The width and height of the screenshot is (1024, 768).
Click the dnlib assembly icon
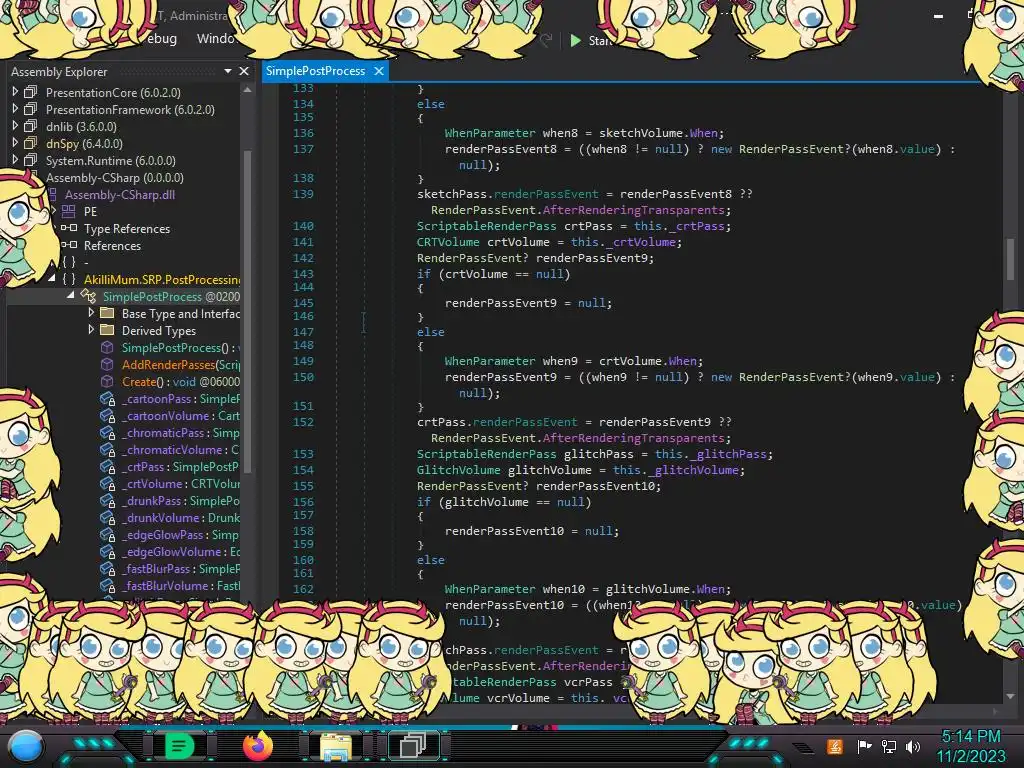30,126
